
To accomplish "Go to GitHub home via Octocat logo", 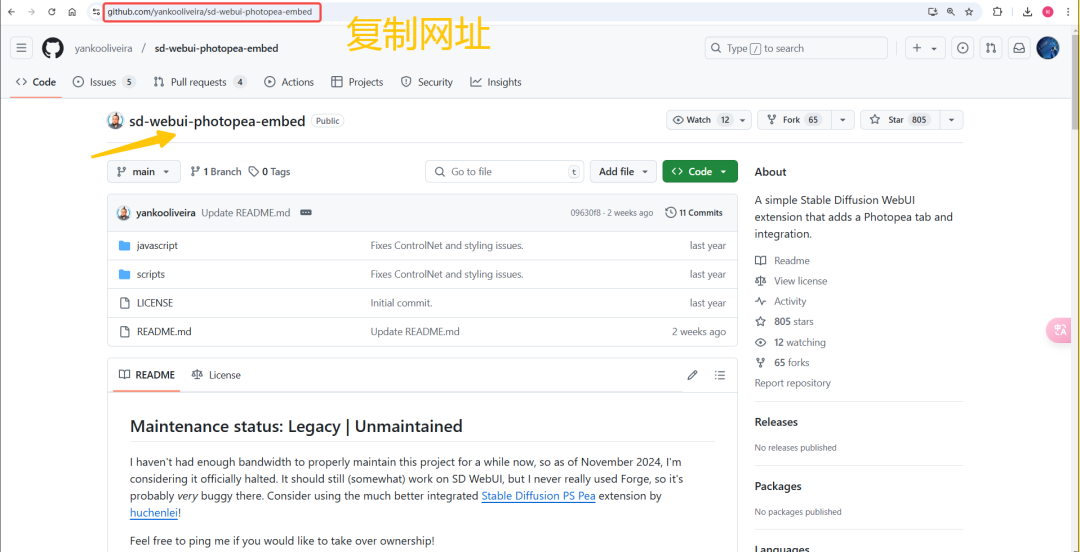I will 53,48.
